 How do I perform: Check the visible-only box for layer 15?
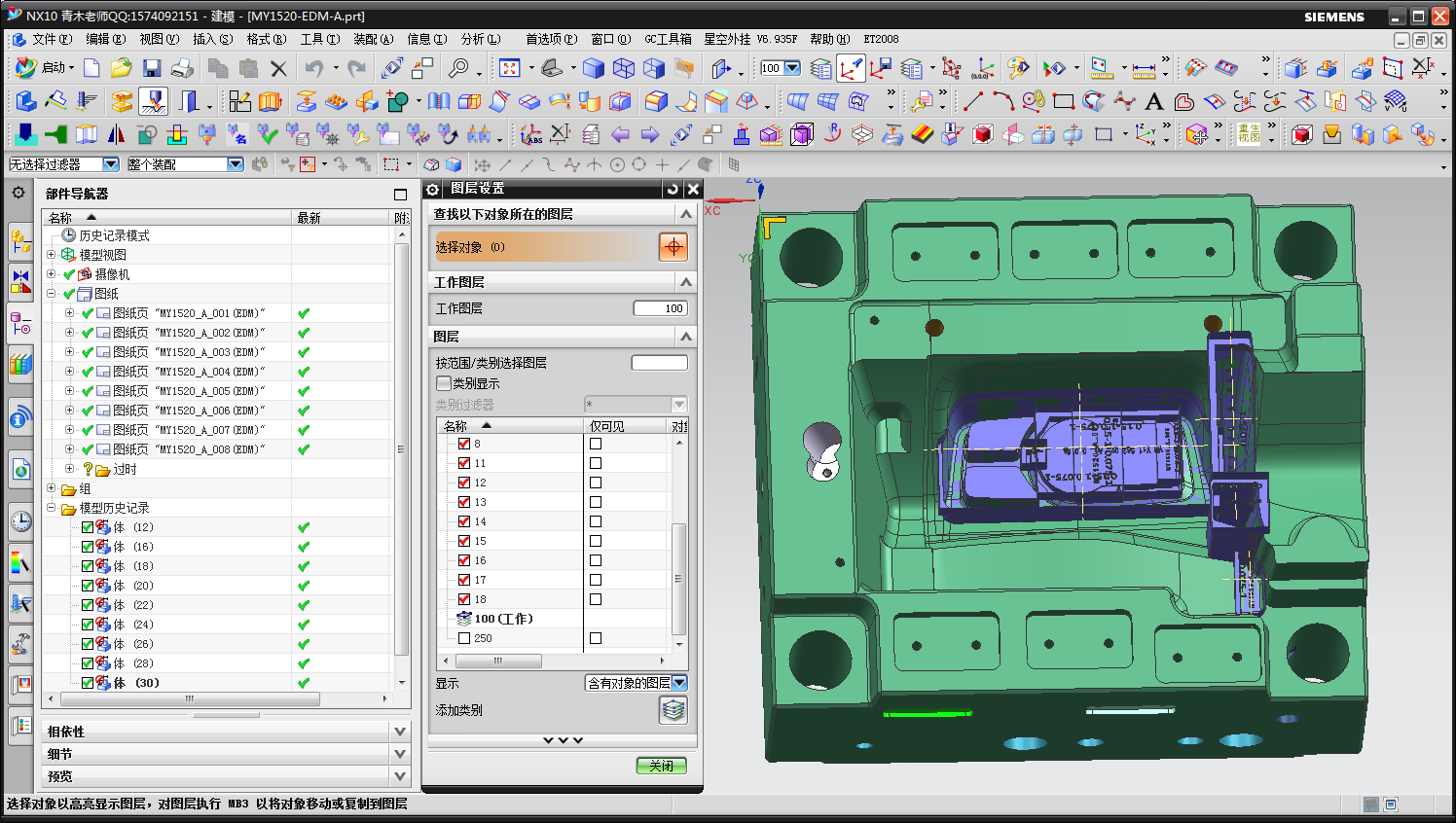coord(596,541)
